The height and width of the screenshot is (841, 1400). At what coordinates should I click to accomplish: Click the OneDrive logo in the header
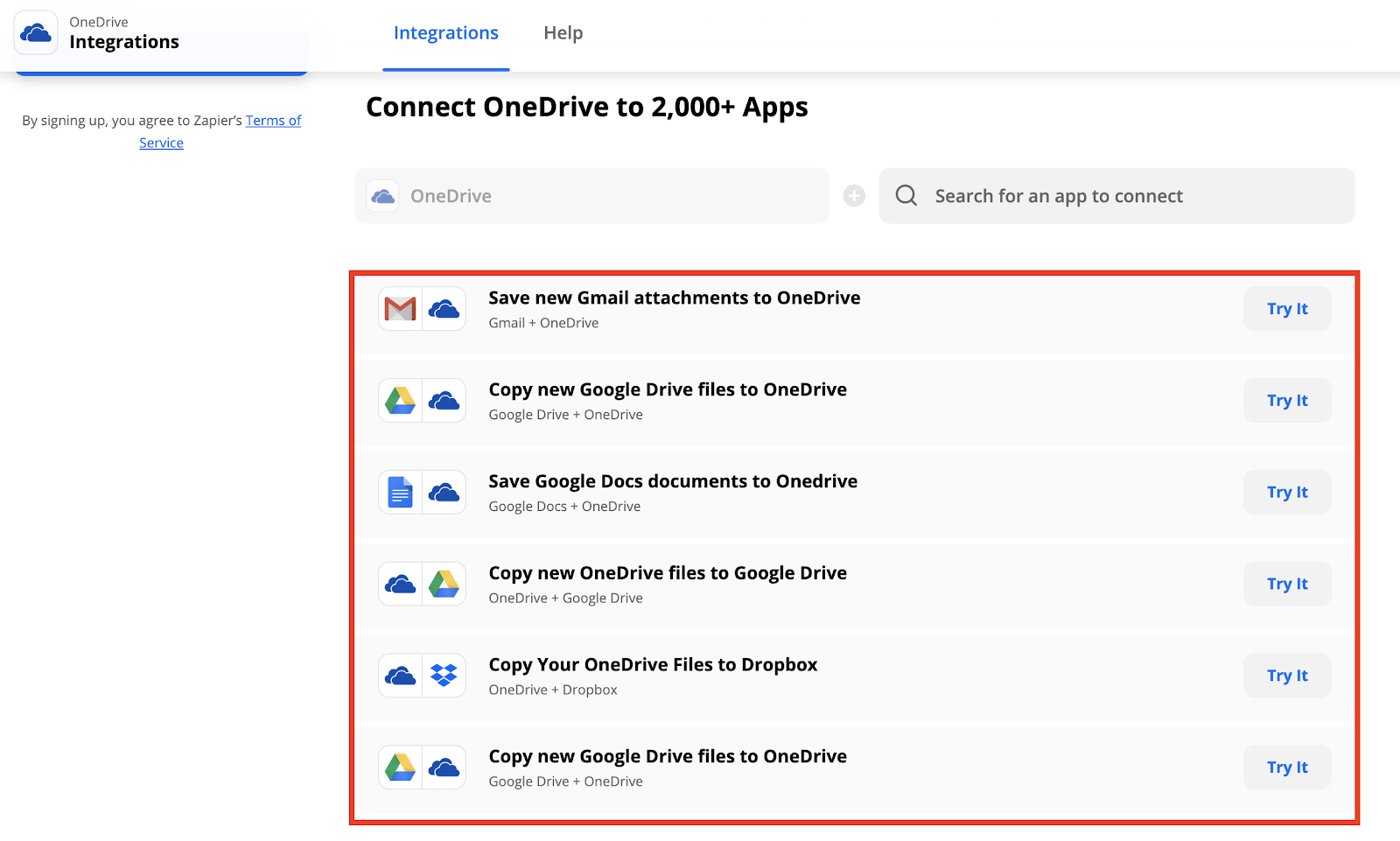36,32
